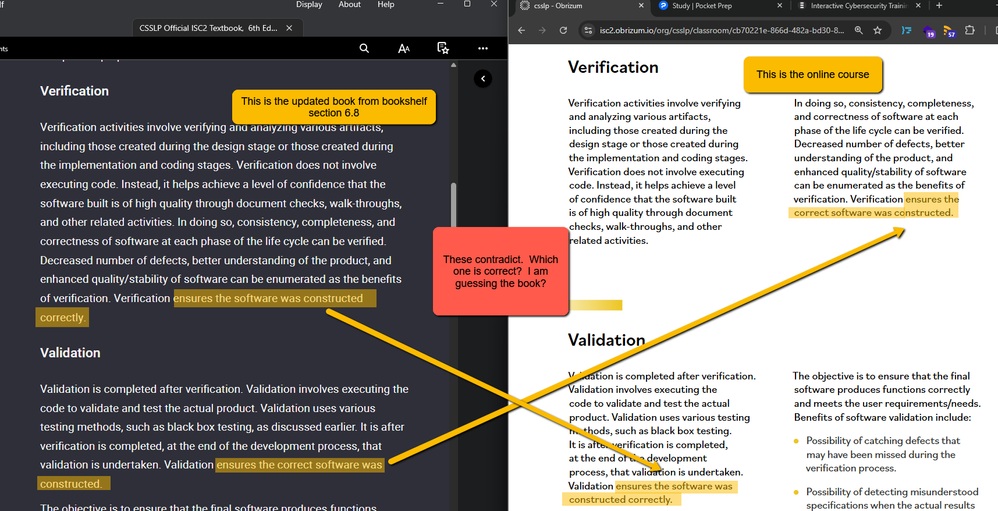Viewport: 998px width, 511px height.
Task: Open the About menu
Action: (x=349, y=5)
